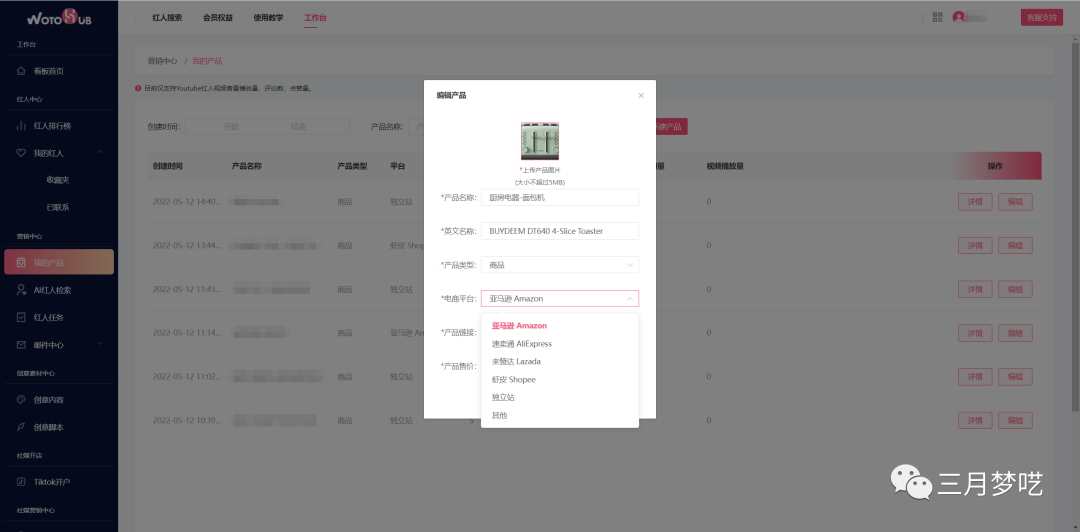Click the 客服支持 button

pos(1041,18)
